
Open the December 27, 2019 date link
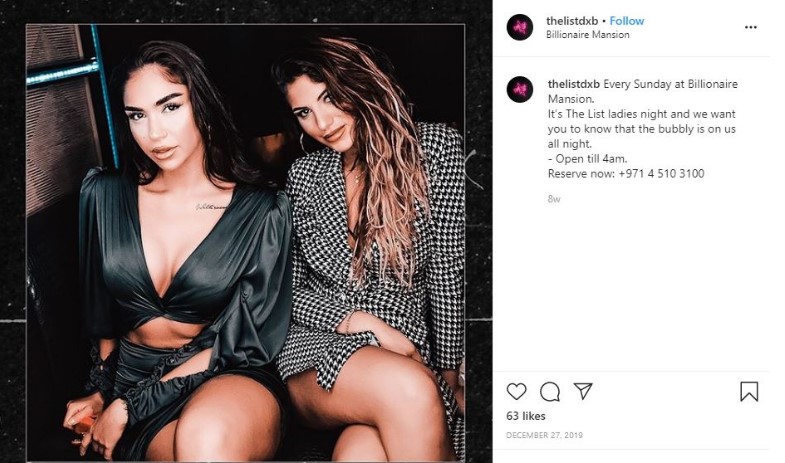coord(544,435)
